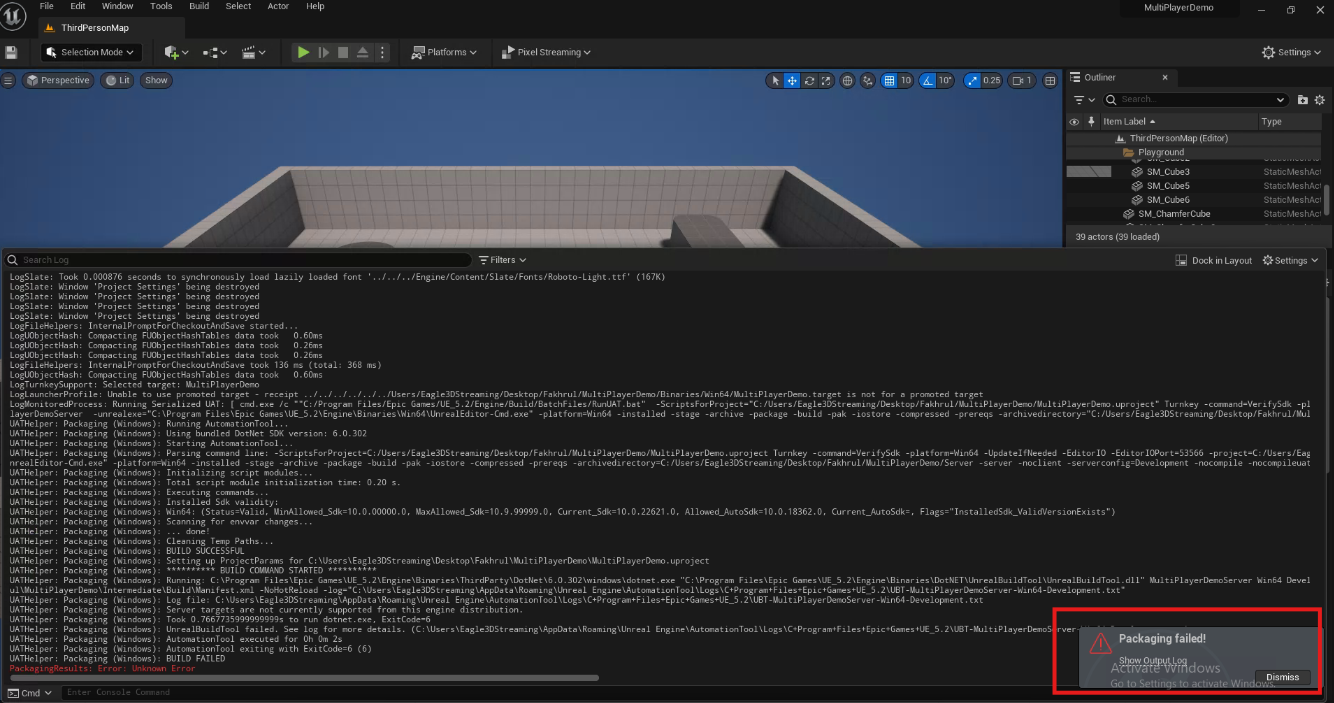1334x703 pixels.
Task: Click the save level floppy disk icon
Action: [x=12, y=52]
